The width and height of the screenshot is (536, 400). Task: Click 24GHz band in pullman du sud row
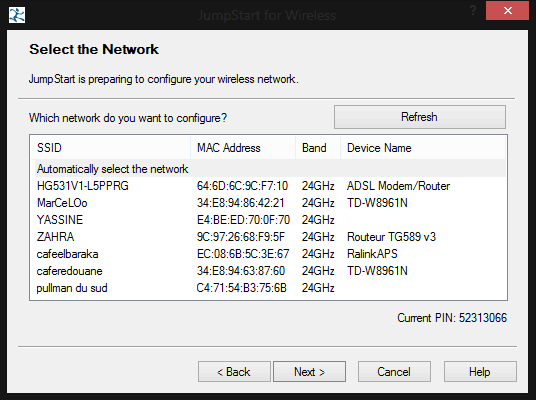(318, 288)
